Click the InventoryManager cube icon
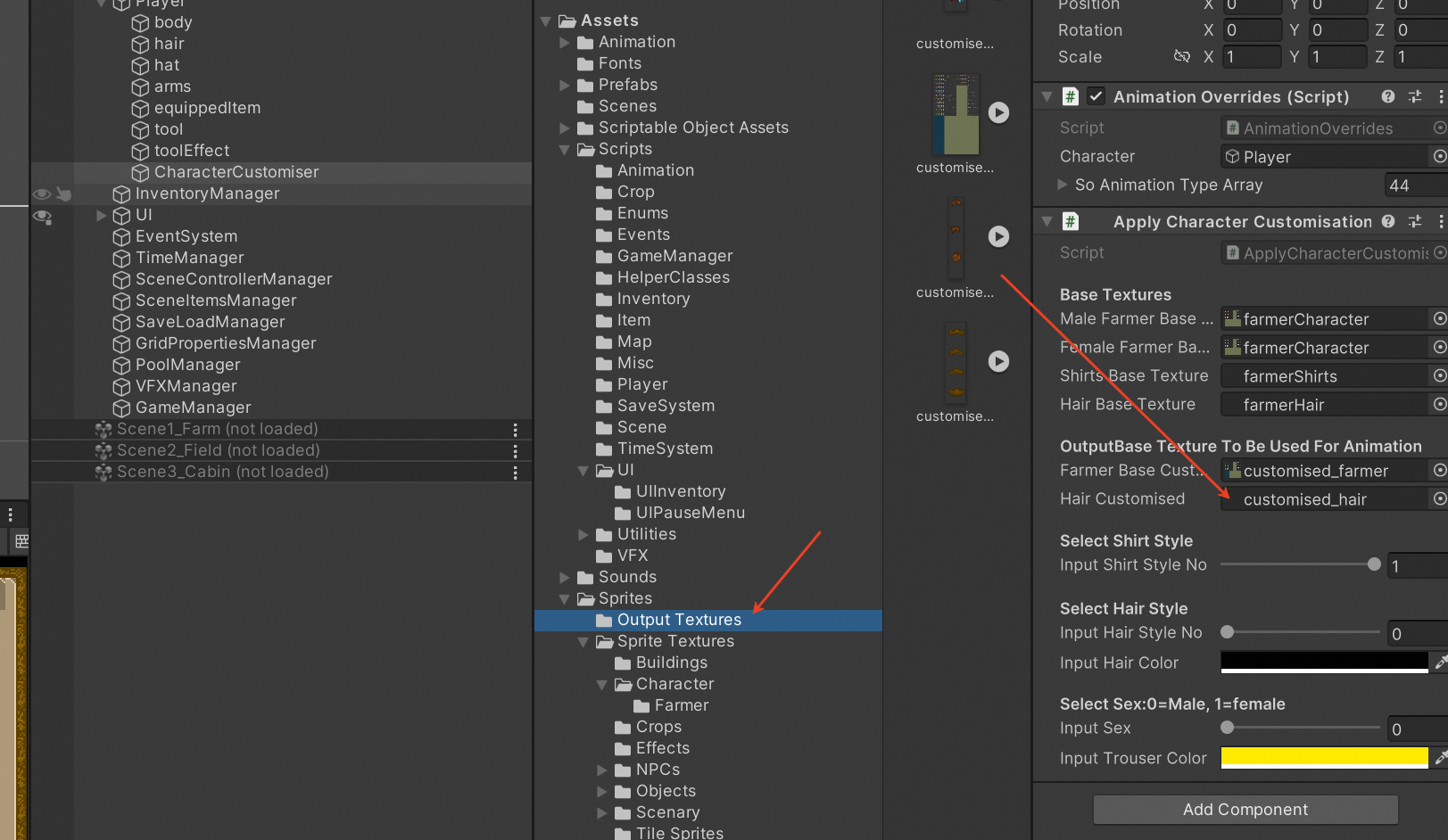1448x840 pixels. (121, 194)
